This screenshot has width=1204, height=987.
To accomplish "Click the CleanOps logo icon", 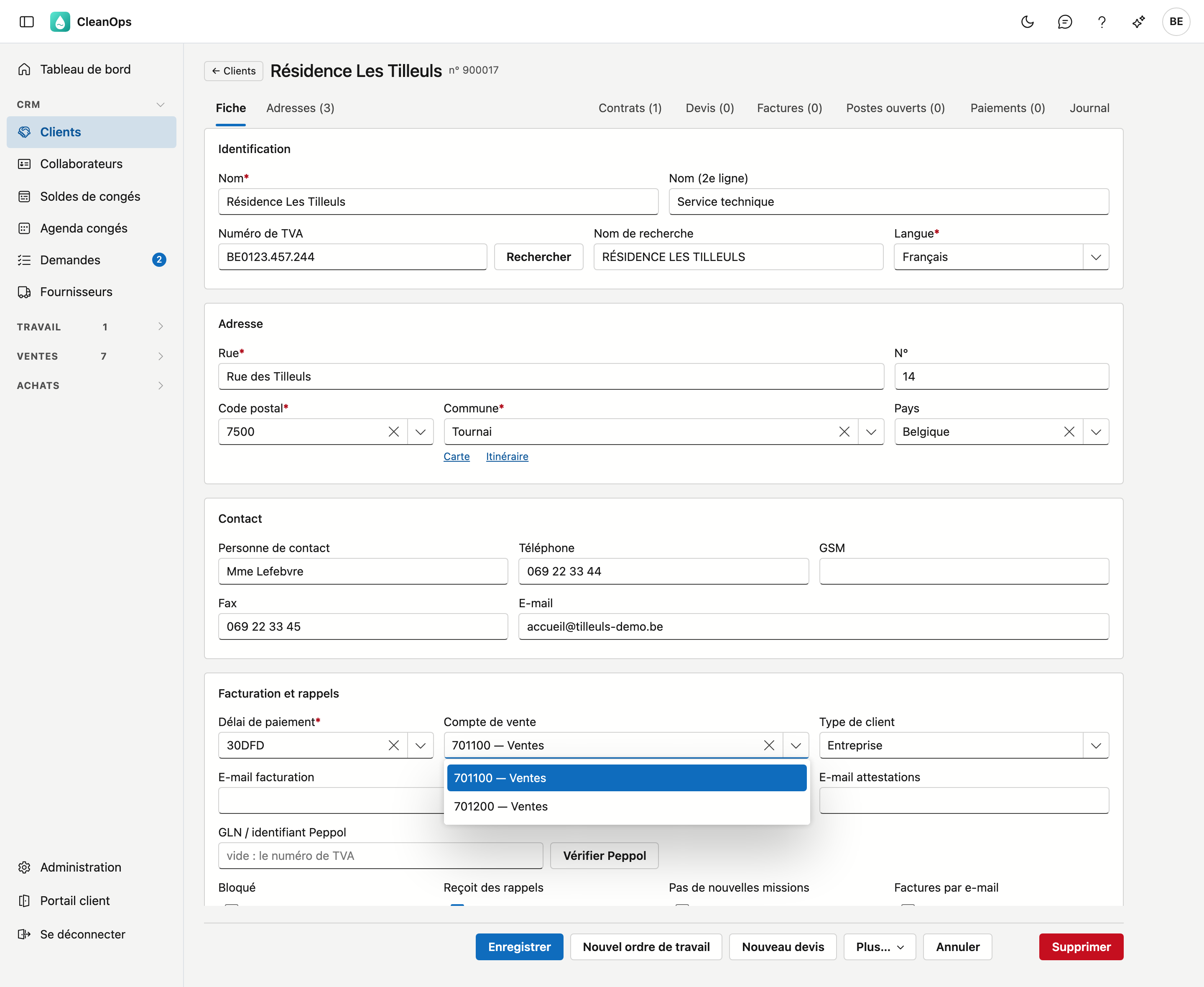I will (60, 22).
